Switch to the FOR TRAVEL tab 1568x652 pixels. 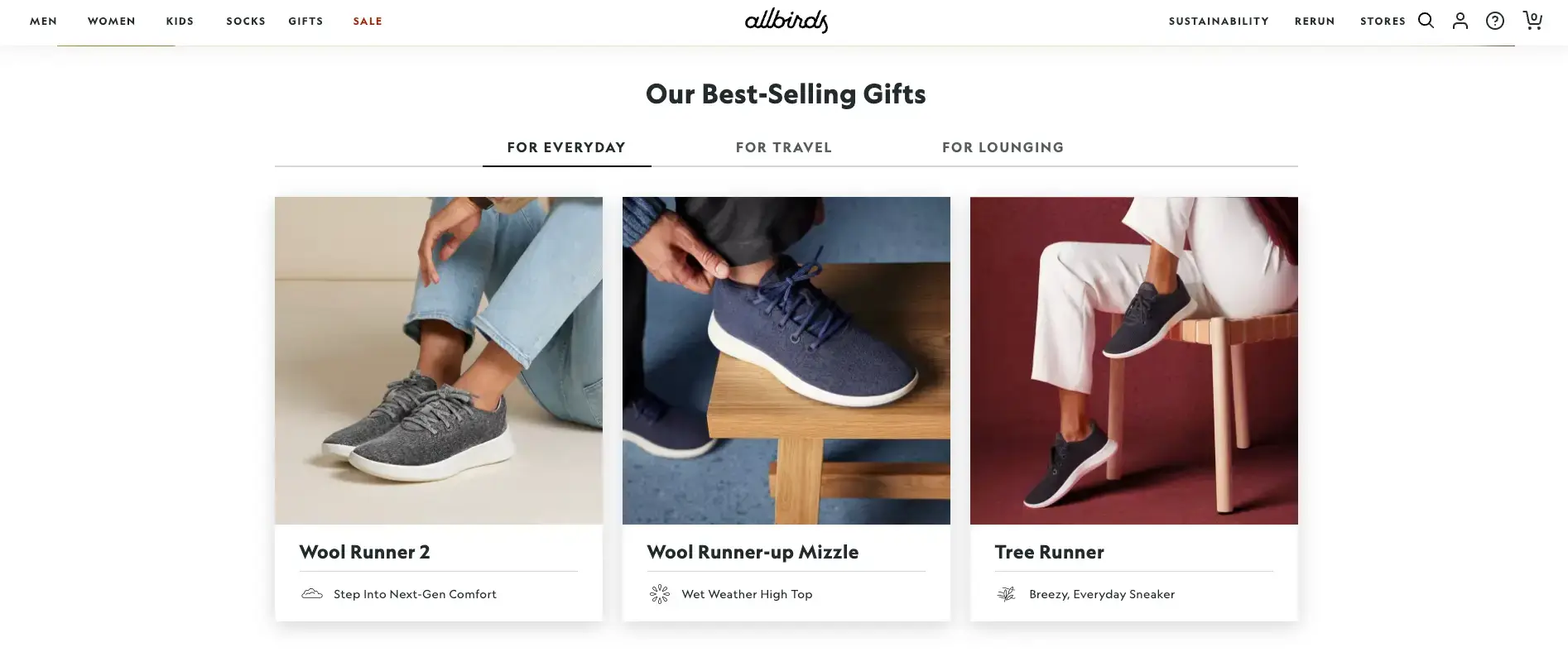coord(783,146)
